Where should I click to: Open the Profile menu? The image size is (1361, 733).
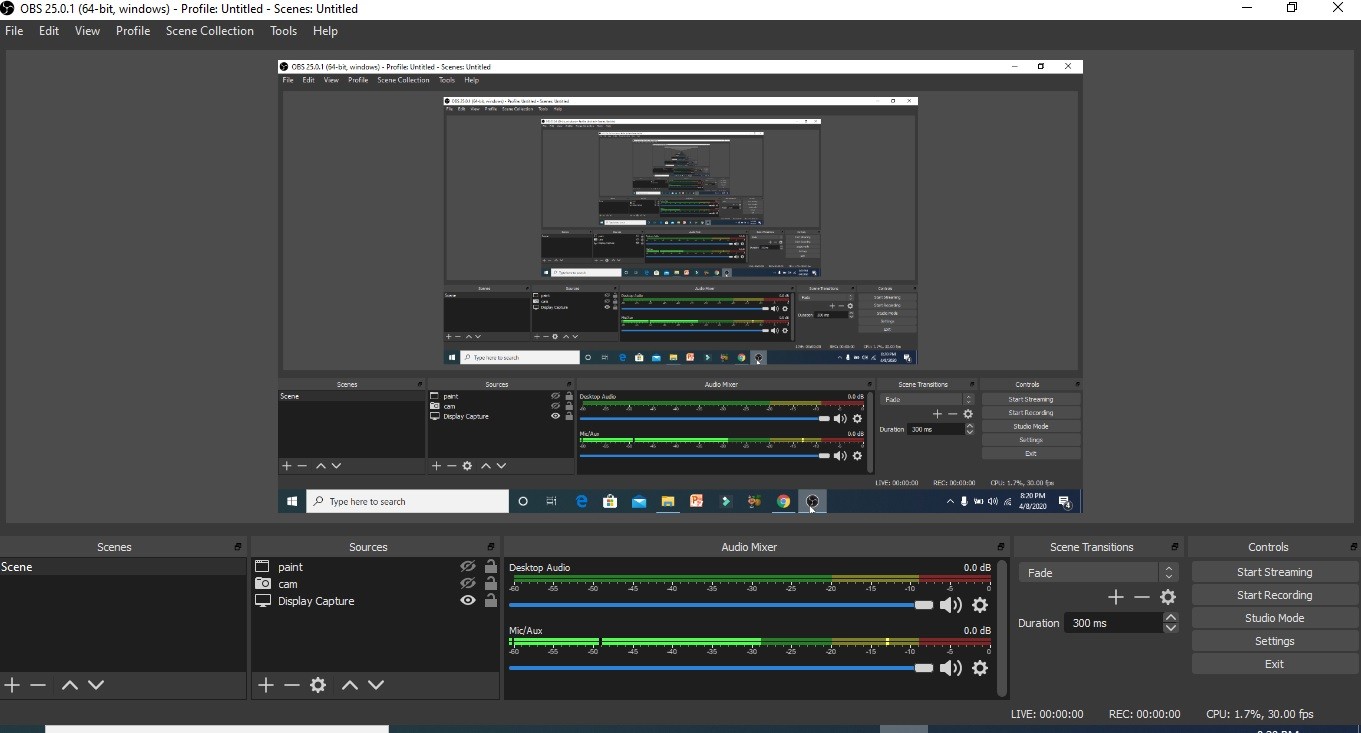pos(133,31)
